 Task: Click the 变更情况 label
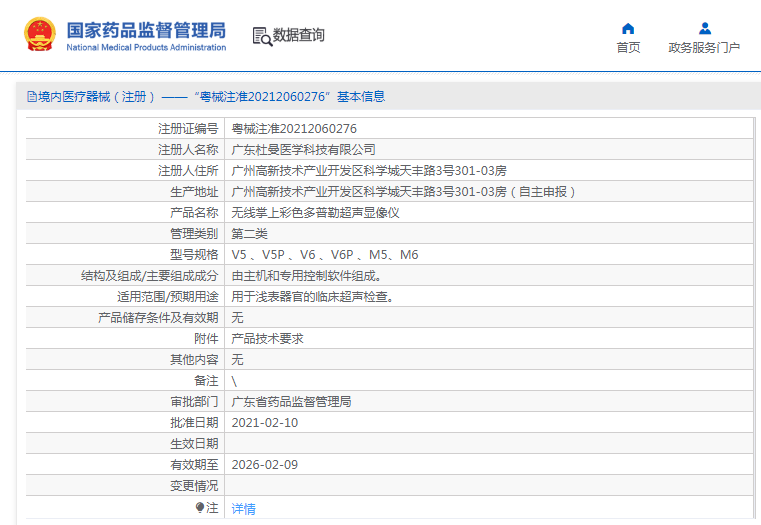[194, 486]
